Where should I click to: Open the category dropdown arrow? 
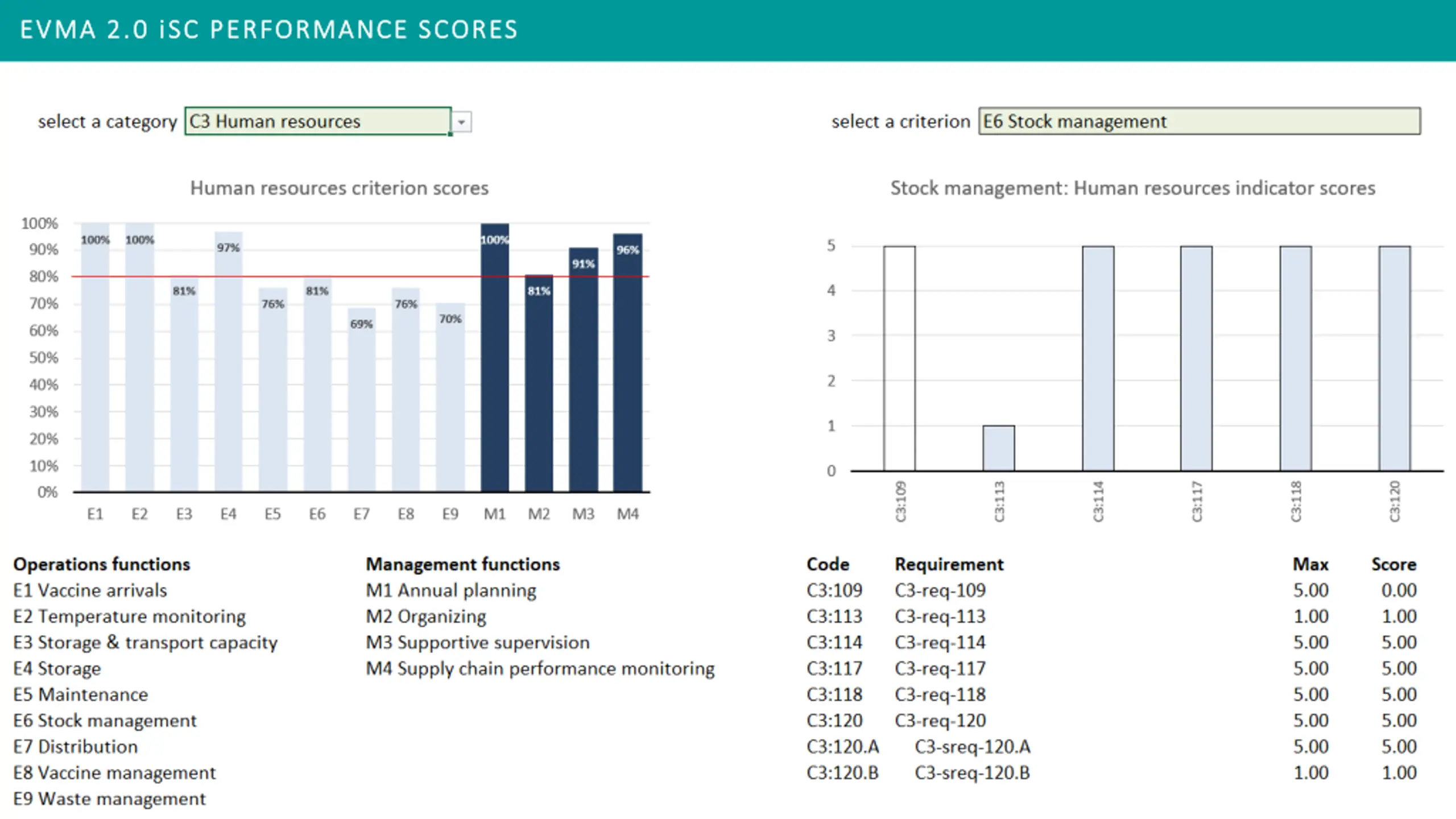(461, 122)
